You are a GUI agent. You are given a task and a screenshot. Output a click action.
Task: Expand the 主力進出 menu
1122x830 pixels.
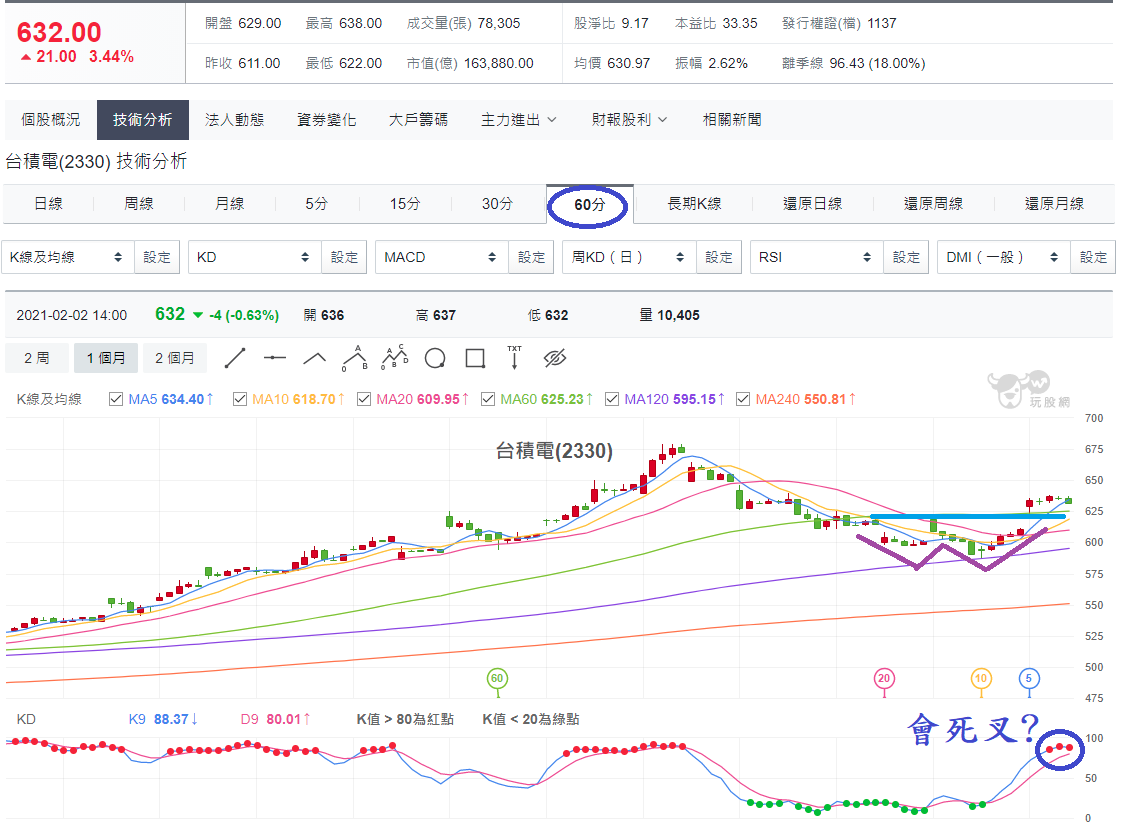tap(518, 120)
